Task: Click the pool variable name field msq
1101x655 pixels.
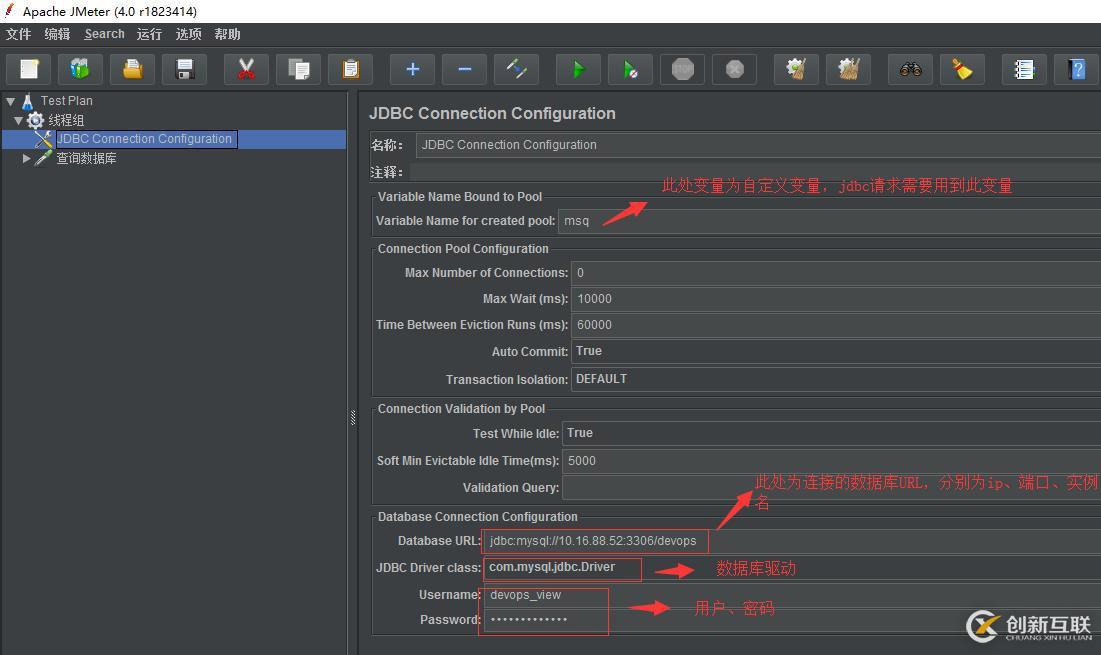Action: click(829, 221)
